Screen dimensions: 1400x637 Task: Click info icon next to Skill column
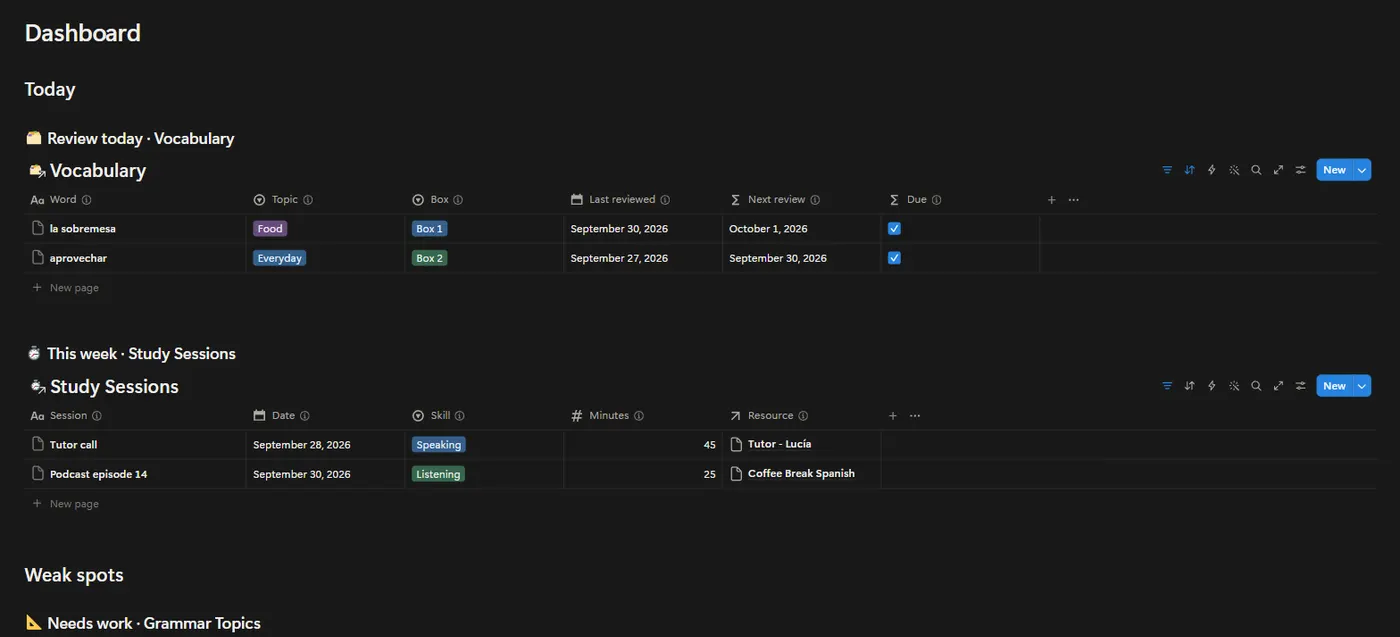coord(460,416)
